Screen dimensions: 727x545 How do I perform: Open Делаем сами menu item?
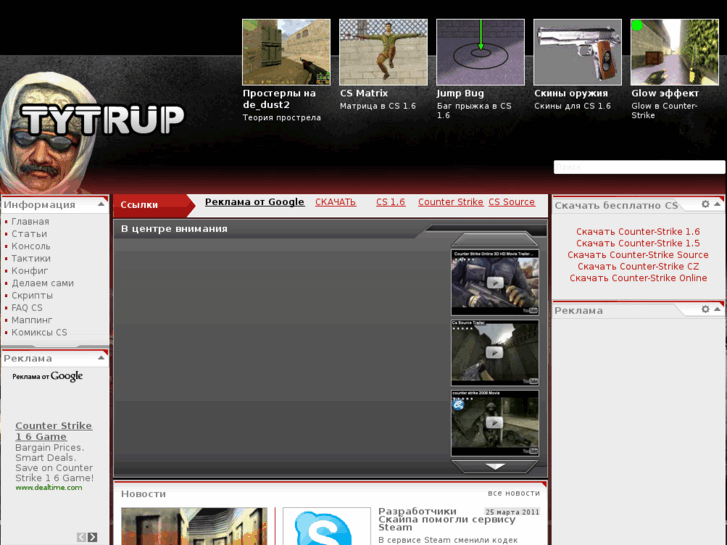point(43,283)
